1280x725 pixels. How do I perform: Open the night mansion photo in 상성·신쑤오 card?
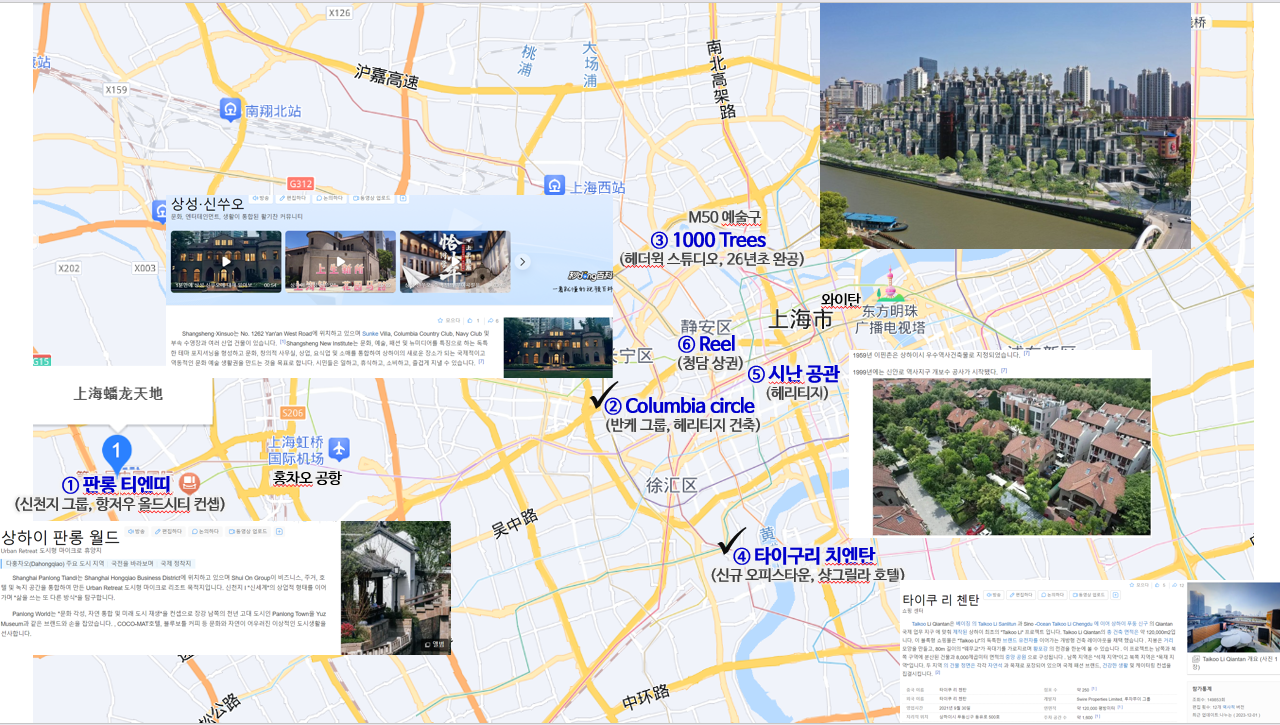coord(558,347)
